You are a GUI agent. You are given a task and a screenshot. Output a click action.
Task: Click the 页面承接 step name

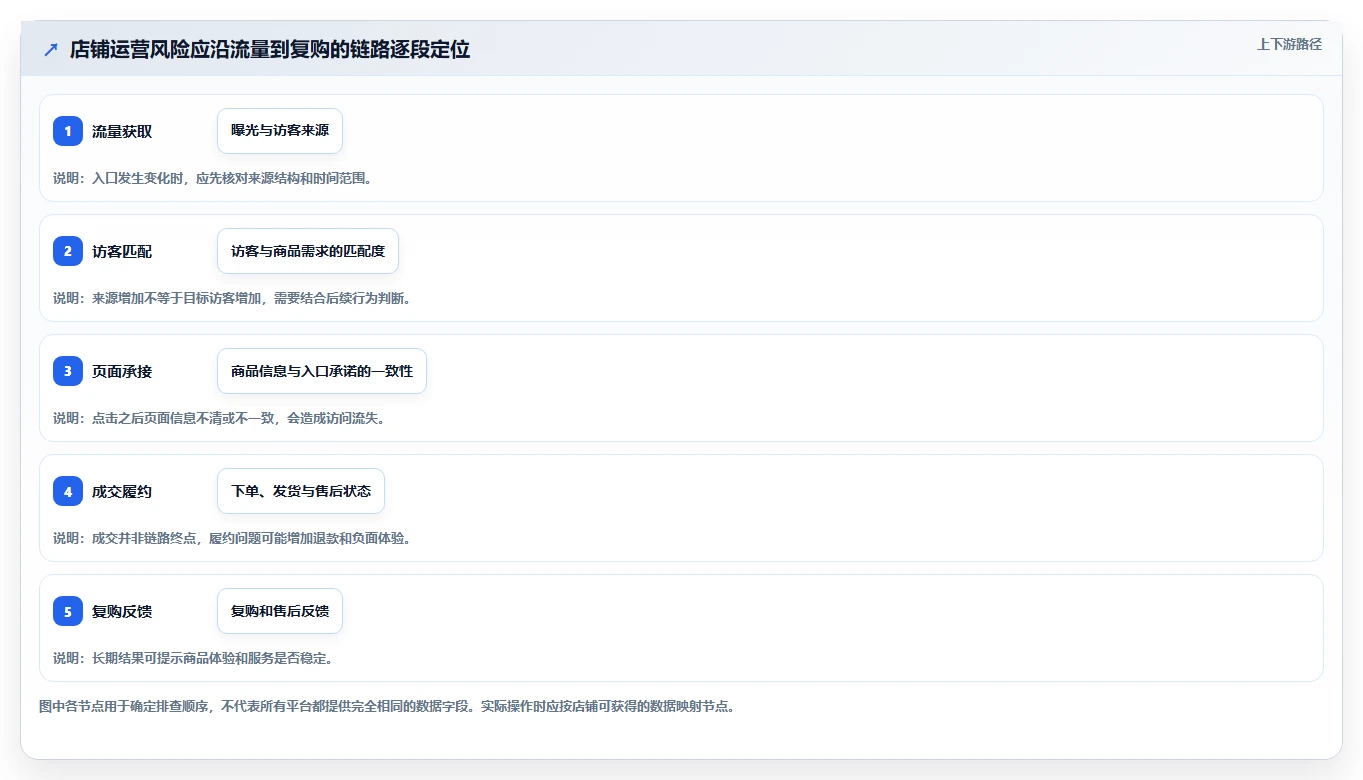pyautogui.click(x=122, y=371)
